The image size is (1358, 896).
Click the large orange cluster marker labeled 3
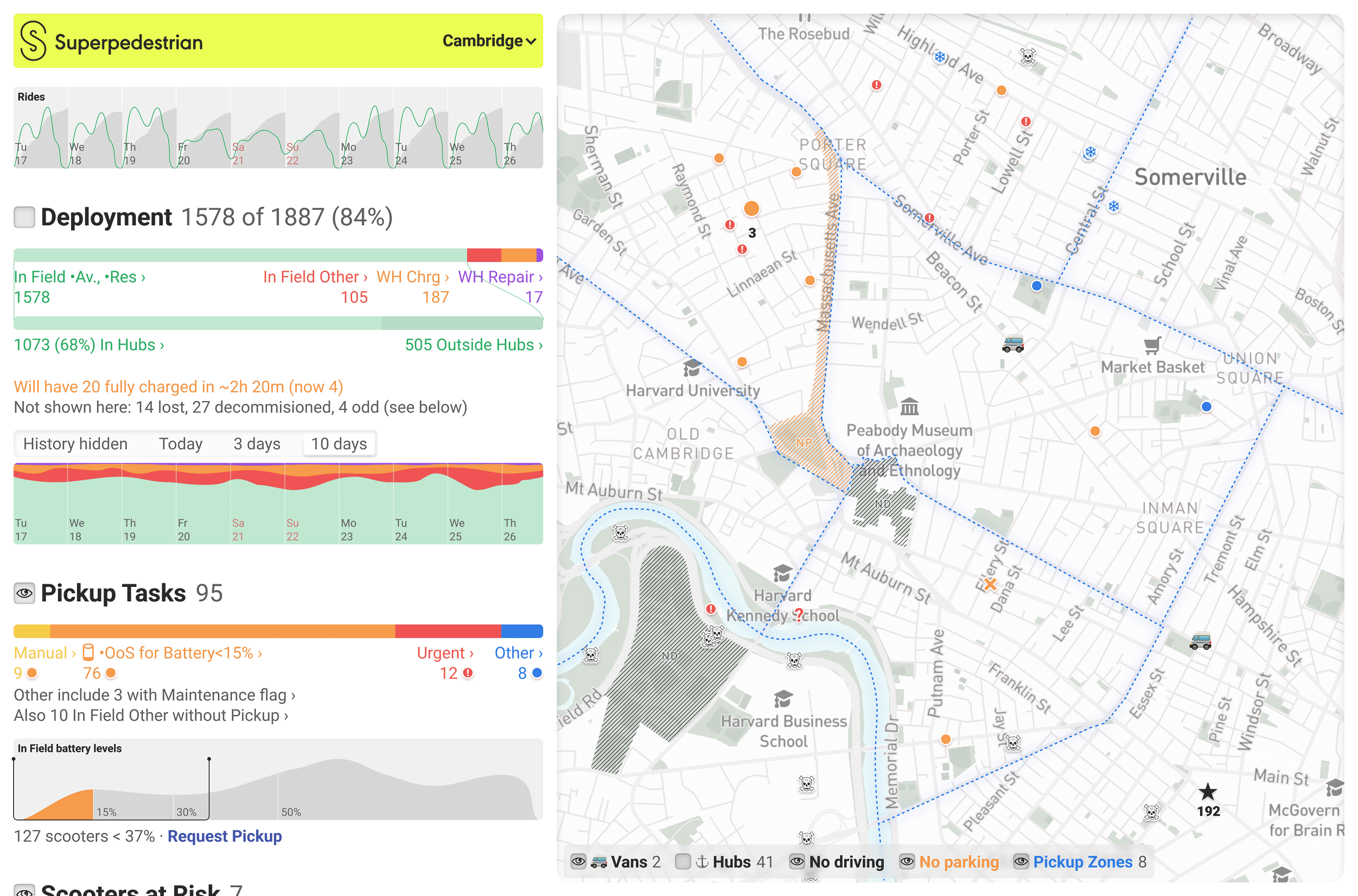point(751,209)
